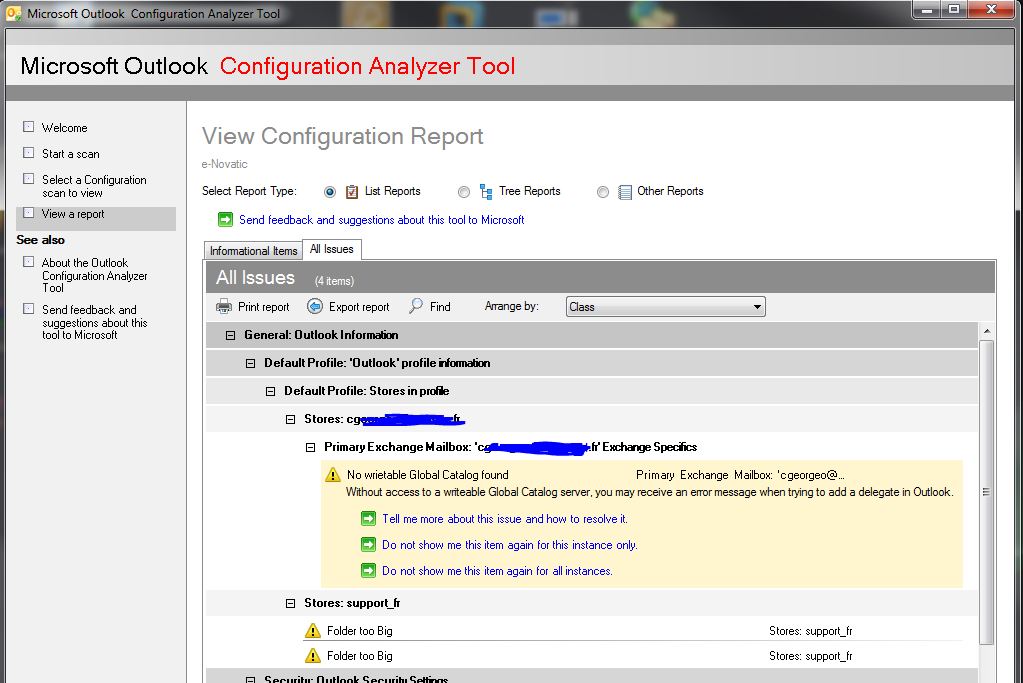Open Start a scan in sidebar
1023x683 pixels.
[70, 154]
